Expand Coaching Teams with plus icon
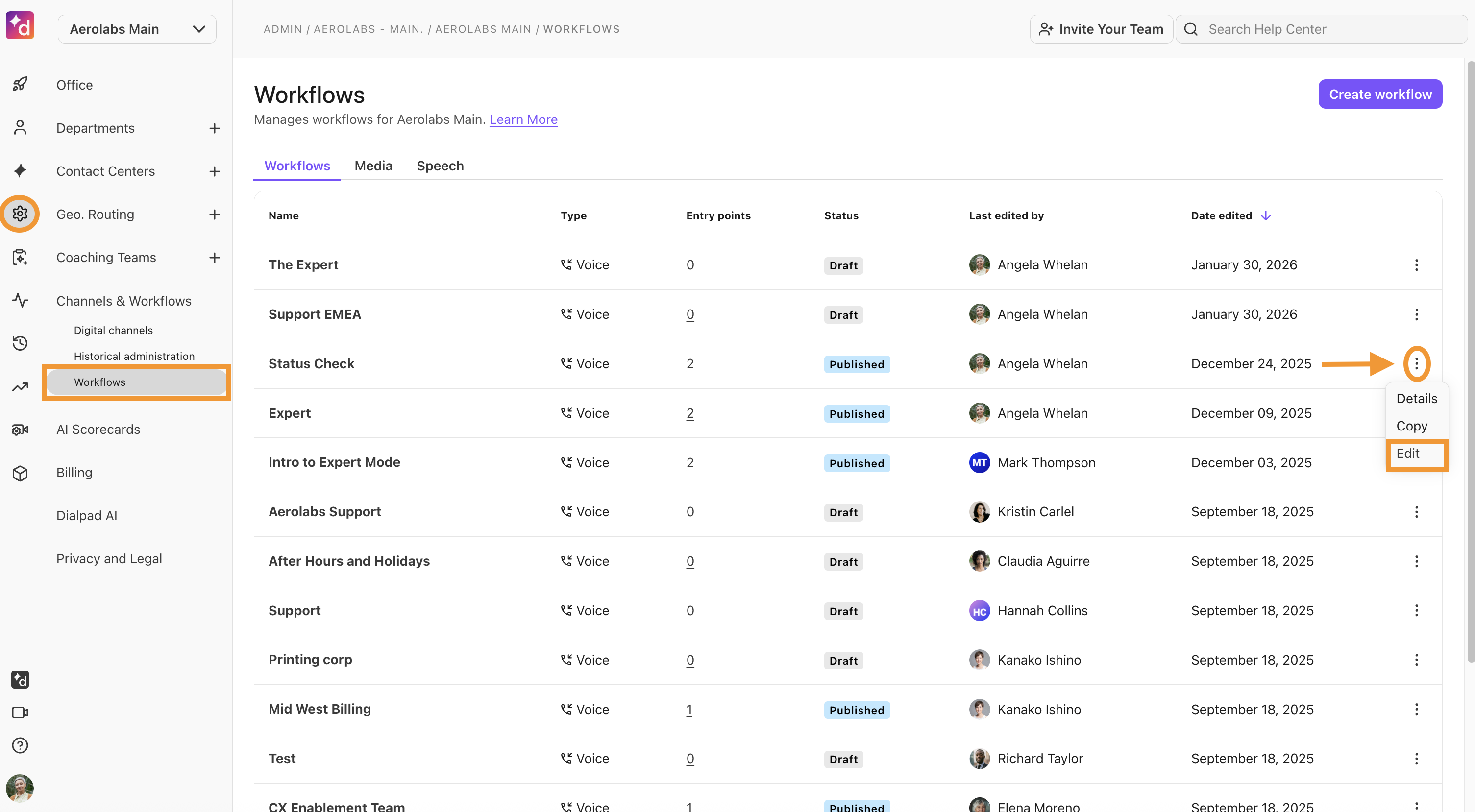Image resolution: width=1475 pixels, height=812 pixels. pyautogui.click(x=215, y=258)
